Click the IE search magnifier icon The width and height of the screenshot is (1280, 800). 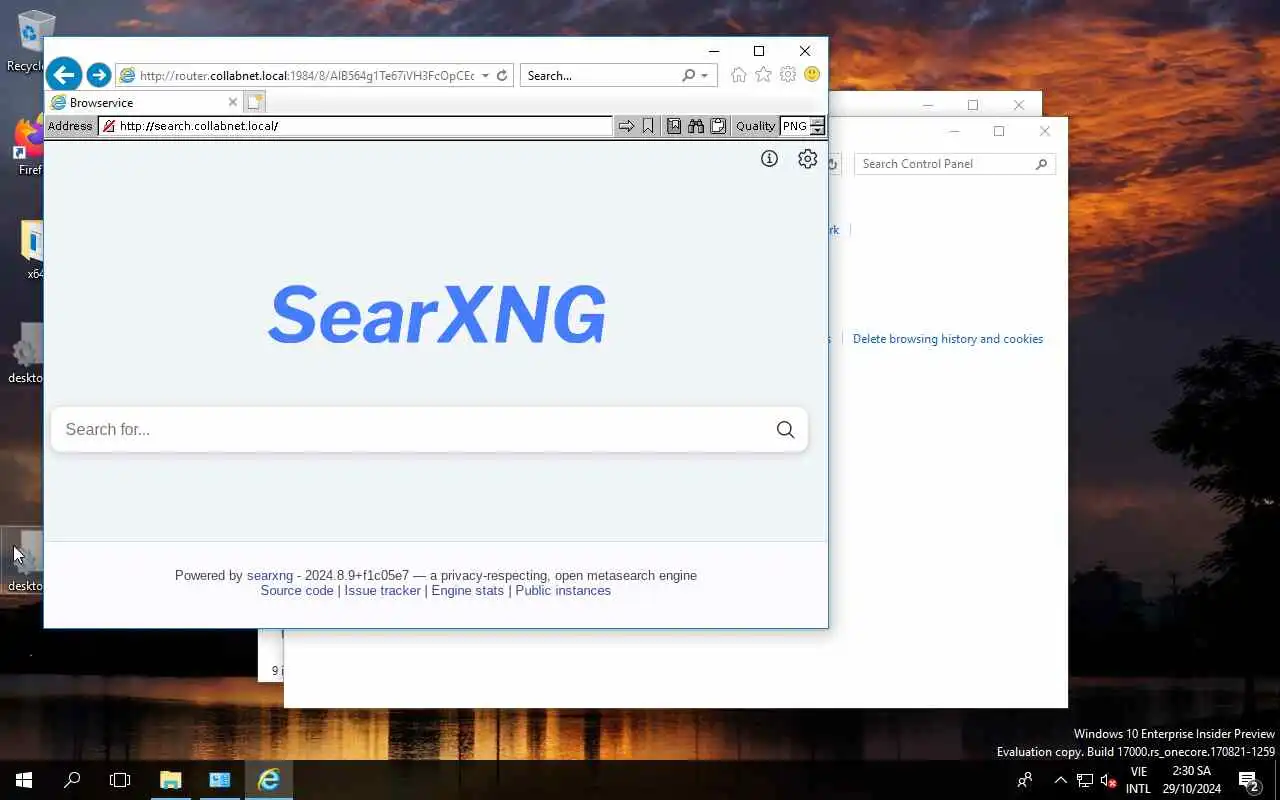pyautogui.click(x=688, y=75)
